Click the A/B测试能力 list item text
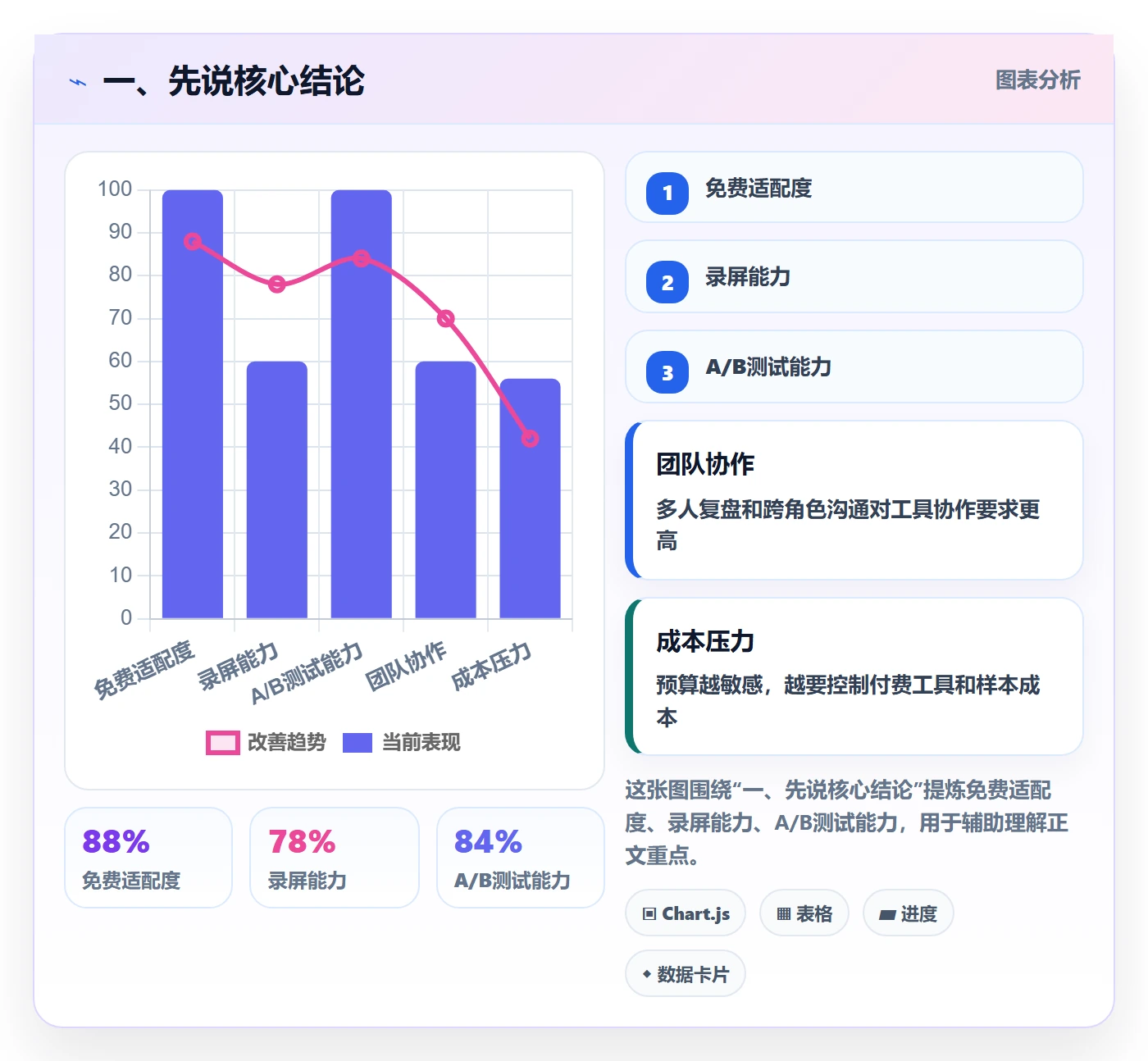Viewport: 1148px width, 1061px height. [768, 367]
